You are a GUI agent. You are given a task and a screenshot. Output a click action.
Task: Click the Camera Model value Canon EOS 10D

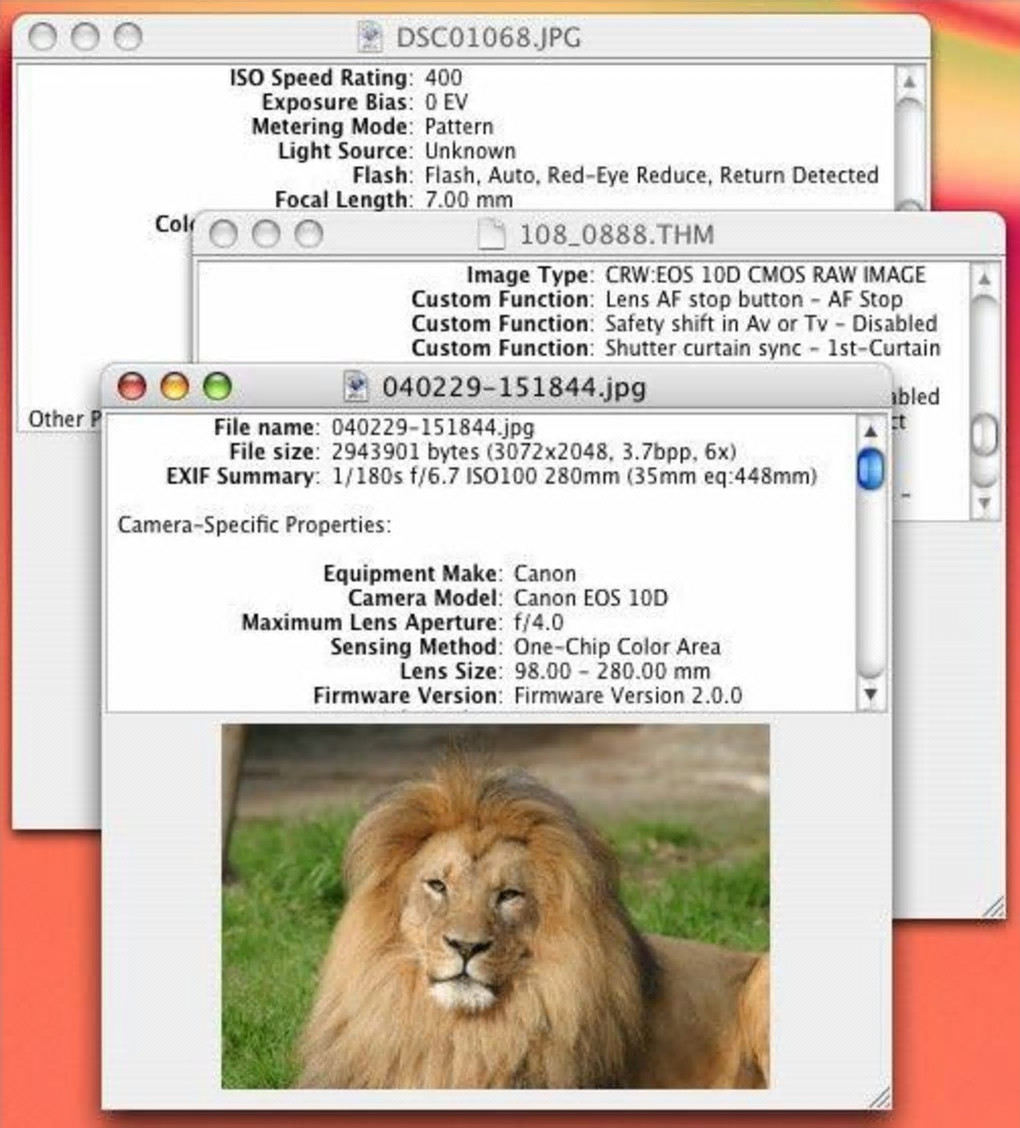pyautogui.click(x=591, y=598)
